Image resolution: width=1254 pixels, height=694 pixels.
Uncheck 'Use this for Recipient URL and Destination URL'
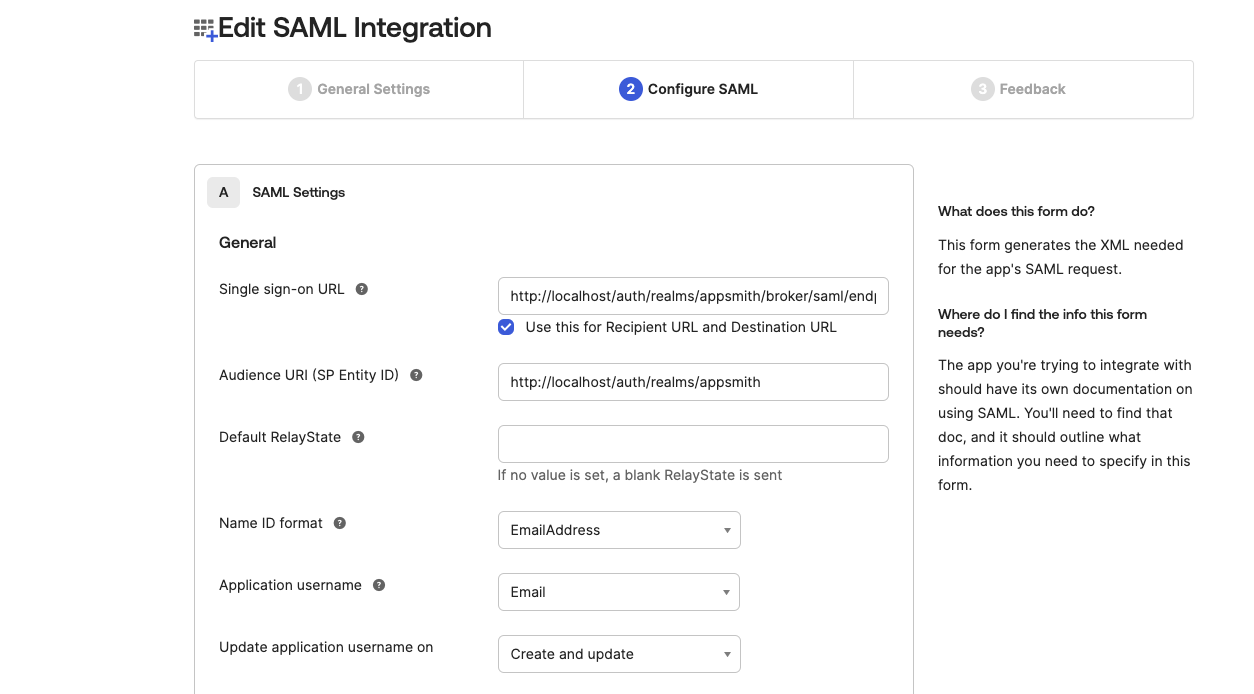[x=506, y=327]
